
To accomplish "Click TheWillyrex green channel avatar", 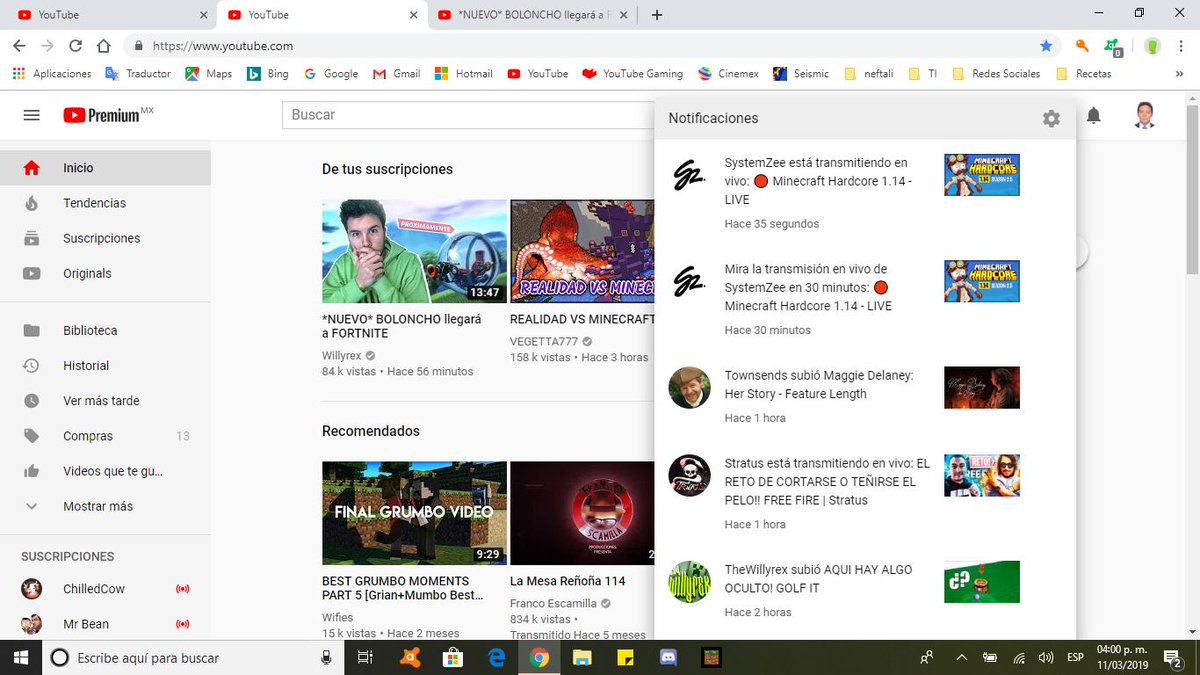I will 689,582.
